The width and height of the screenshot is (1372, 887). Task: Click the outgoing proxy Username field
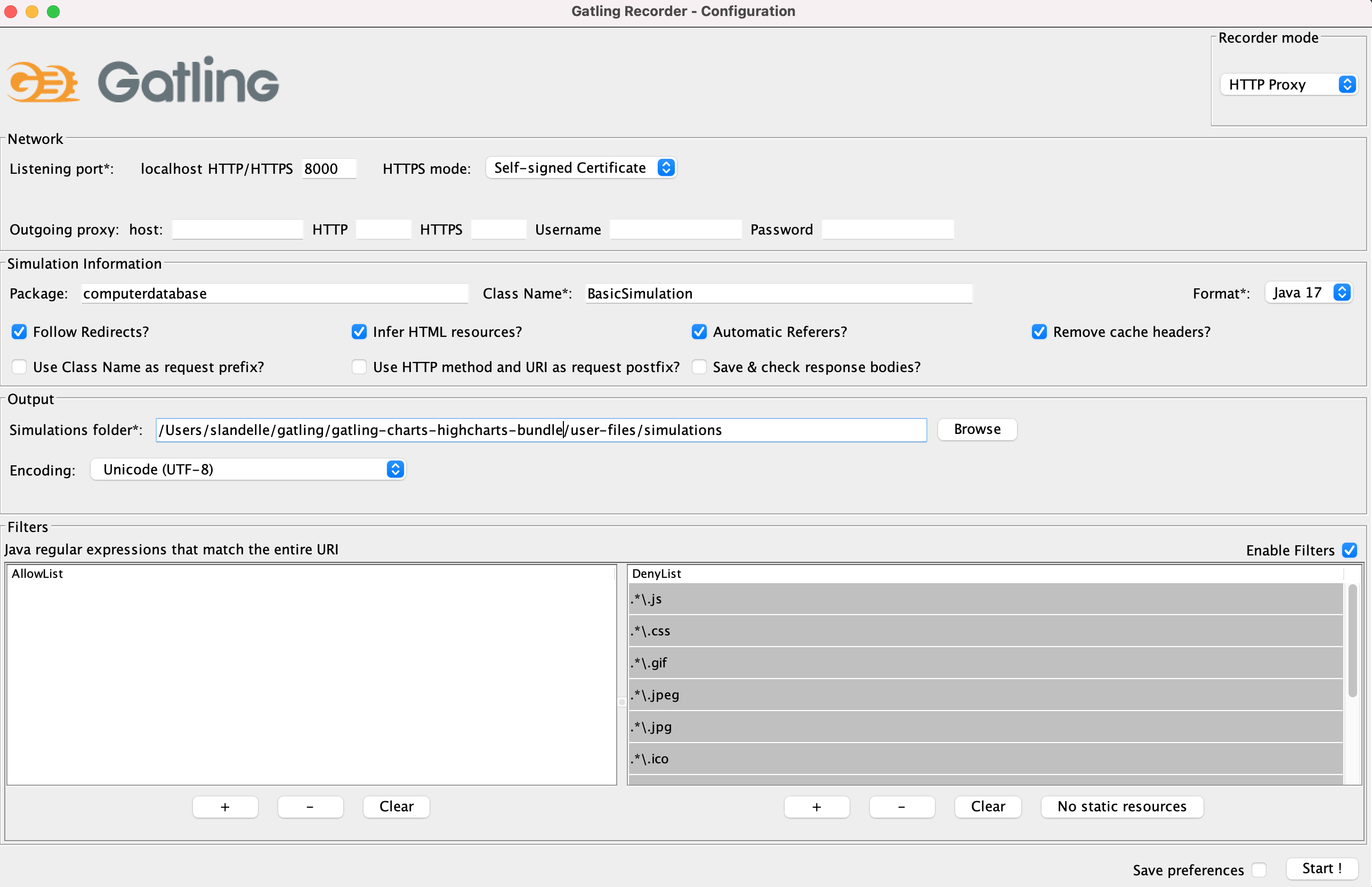click(675, 229)
